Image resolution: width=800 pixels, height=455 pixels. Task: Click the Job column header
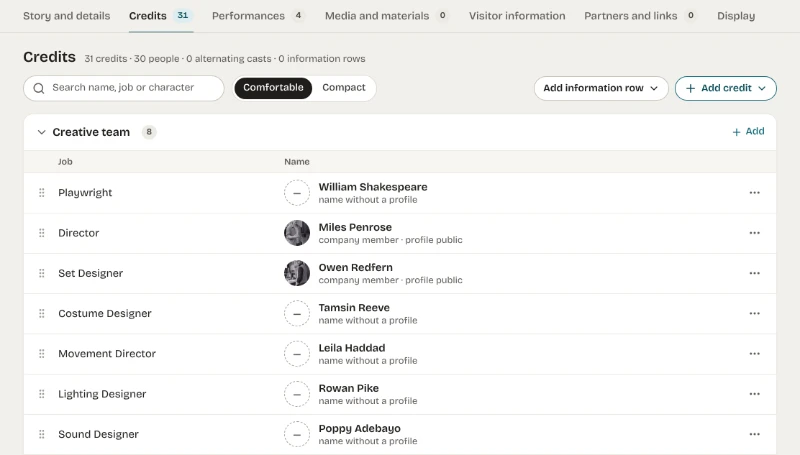tap(65, 162)
